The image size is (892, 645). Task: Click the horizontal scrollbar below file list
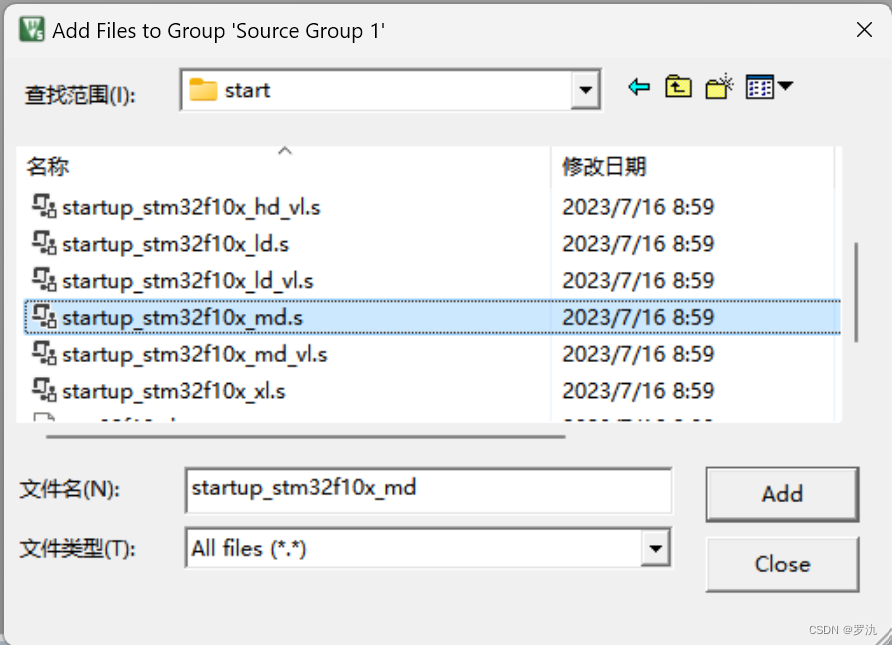pyautogui.click(x=305, y=437)
